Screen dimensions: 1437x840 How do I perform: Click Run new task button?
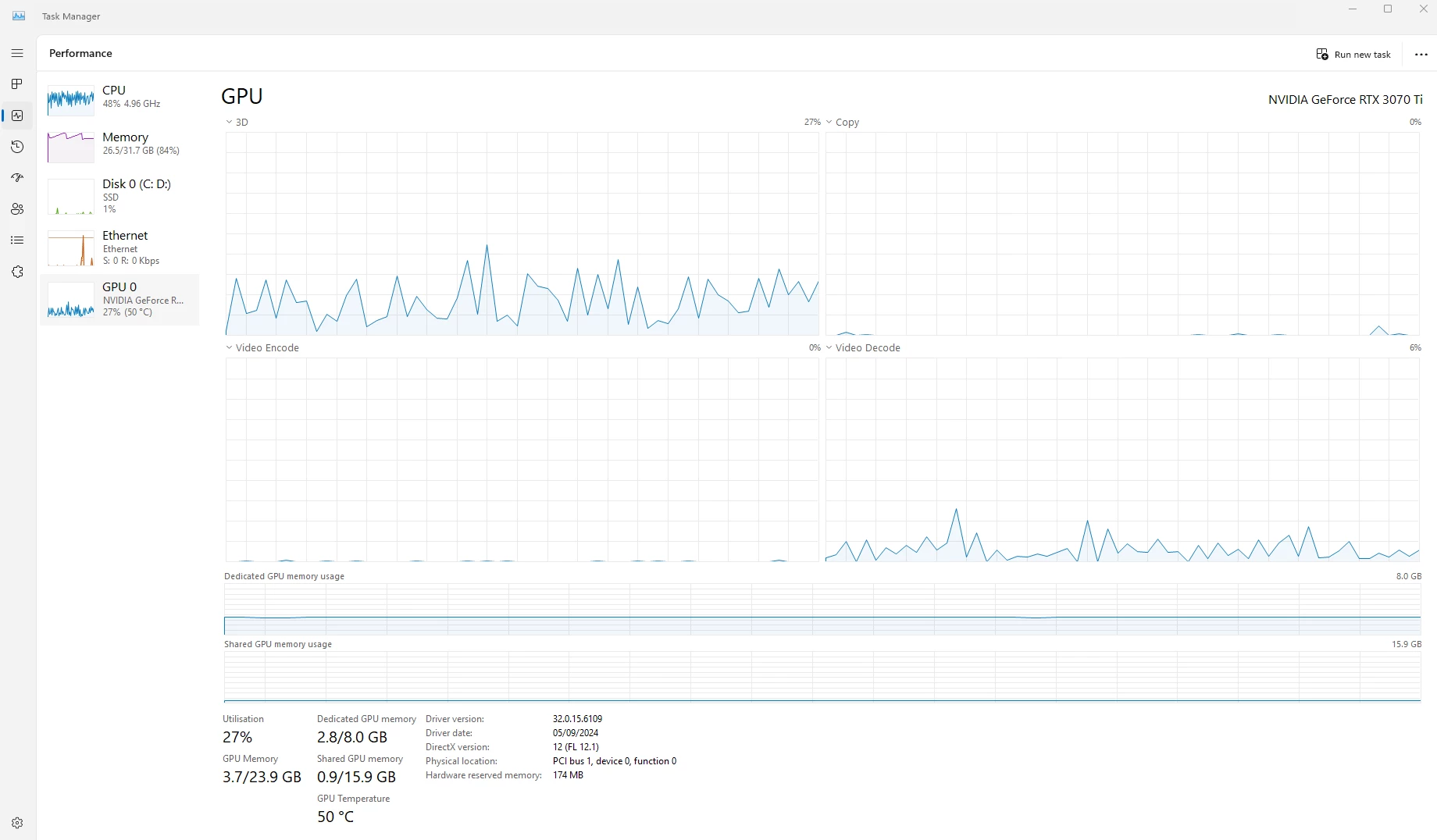[x=1353, y=55]
